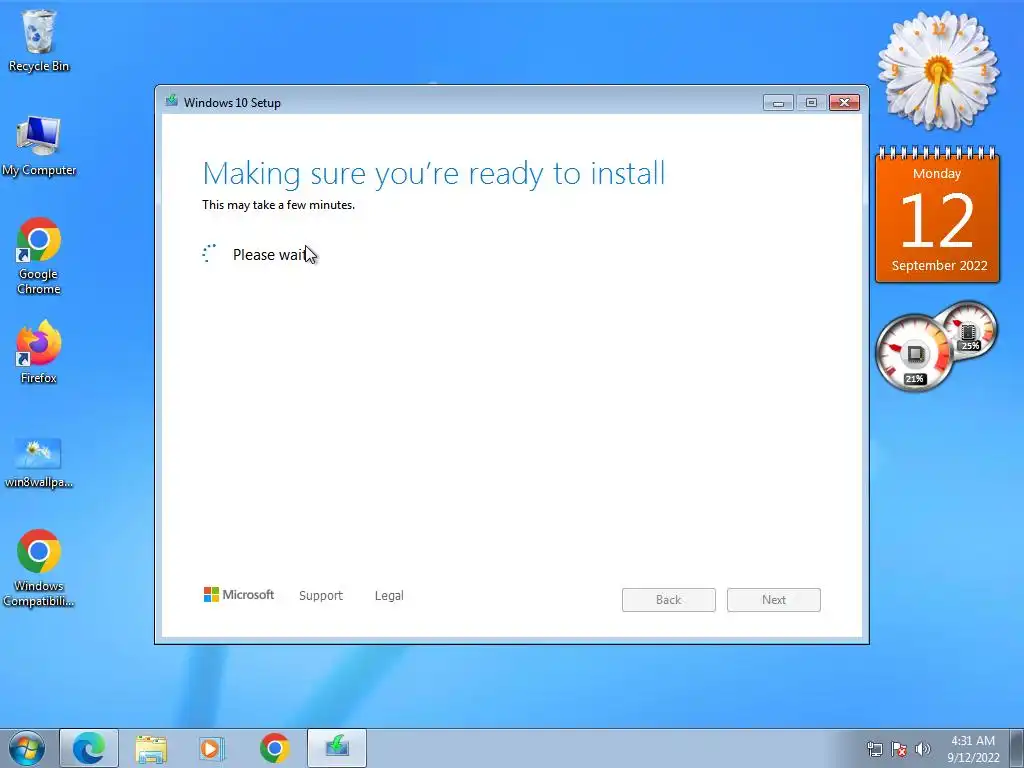Screen dimensions: 1024x768
Task: Click the Back button
Action: (669, 600)
